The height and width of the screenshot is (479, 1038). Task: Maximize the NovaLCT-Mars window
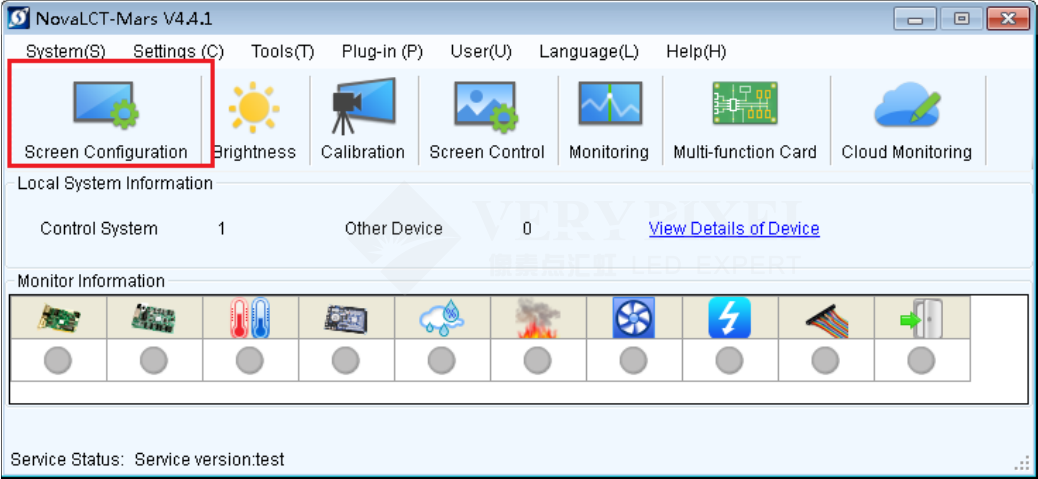962,19
